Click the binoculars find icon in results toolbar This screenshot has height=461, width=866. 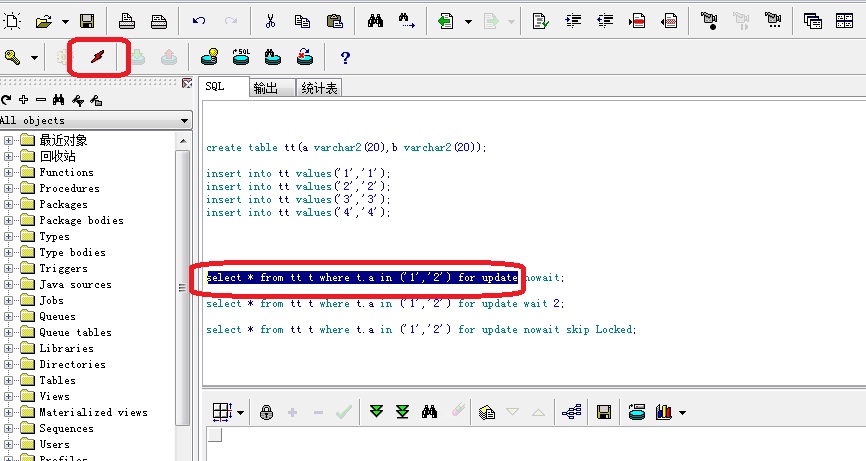429,412
